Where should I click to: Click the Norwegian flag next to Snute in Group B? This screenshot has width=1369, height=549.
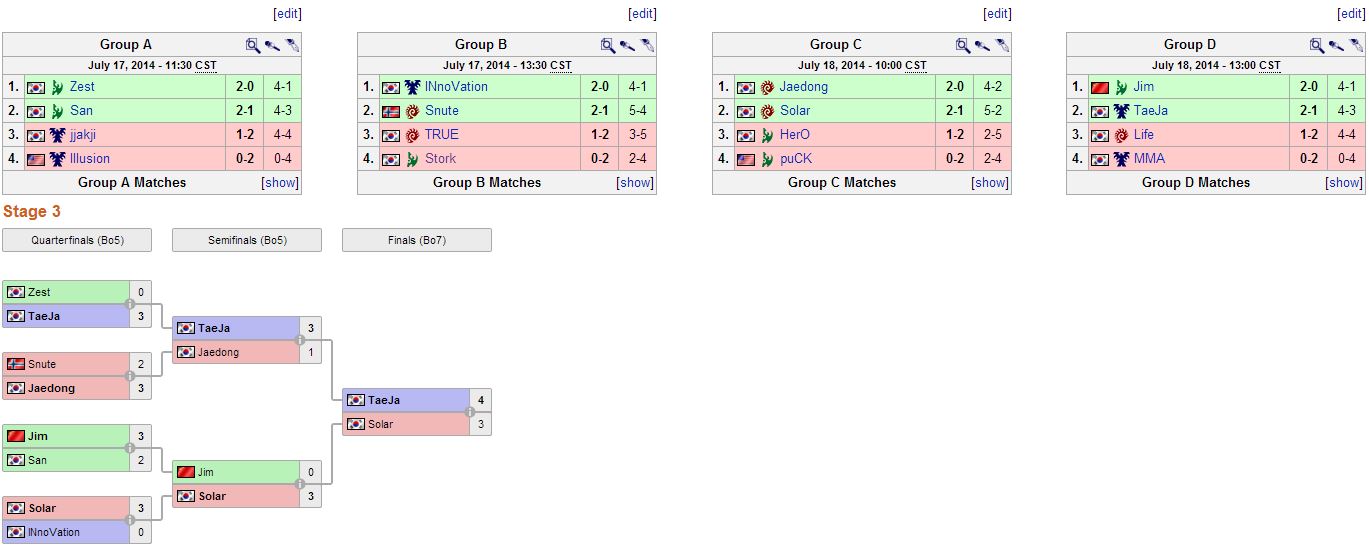tap(391, 111)
